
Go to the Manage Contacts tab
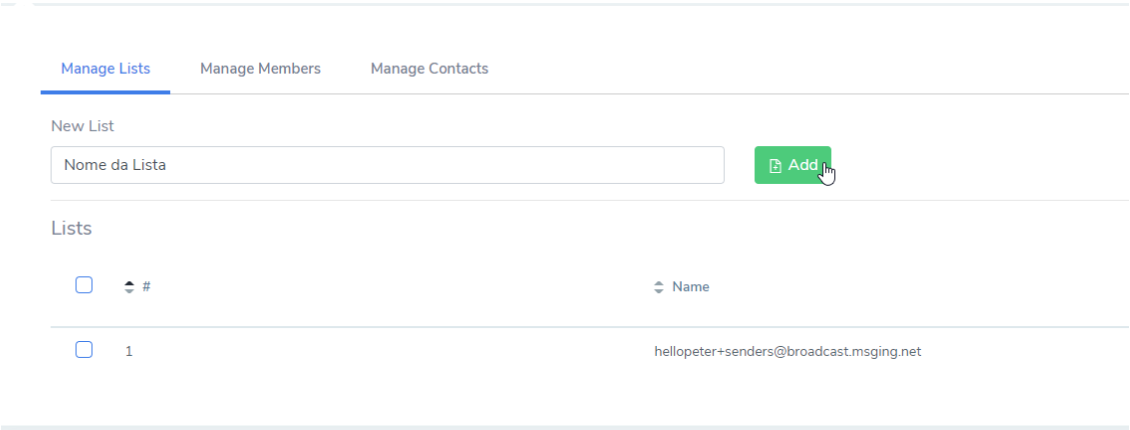click(x=430, y=68)
